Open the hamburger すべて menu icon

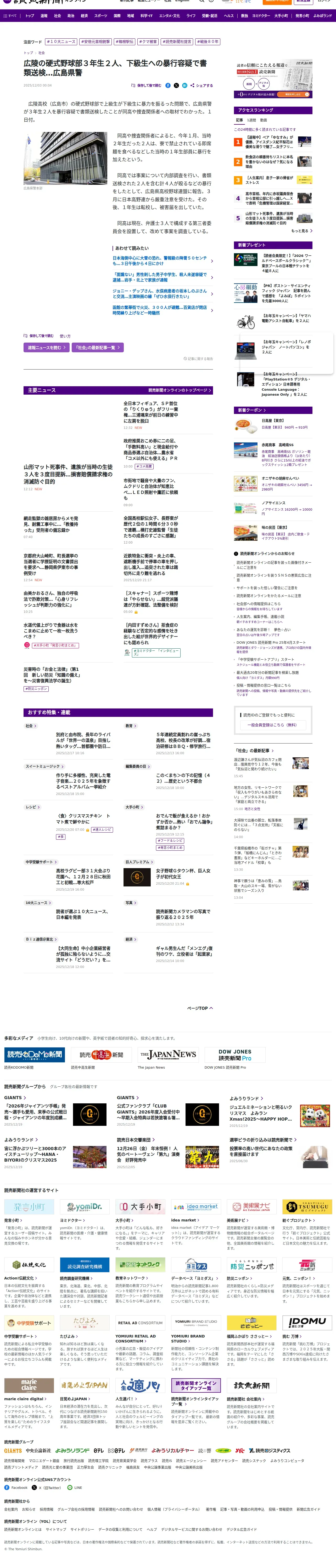tap(10, 16)
